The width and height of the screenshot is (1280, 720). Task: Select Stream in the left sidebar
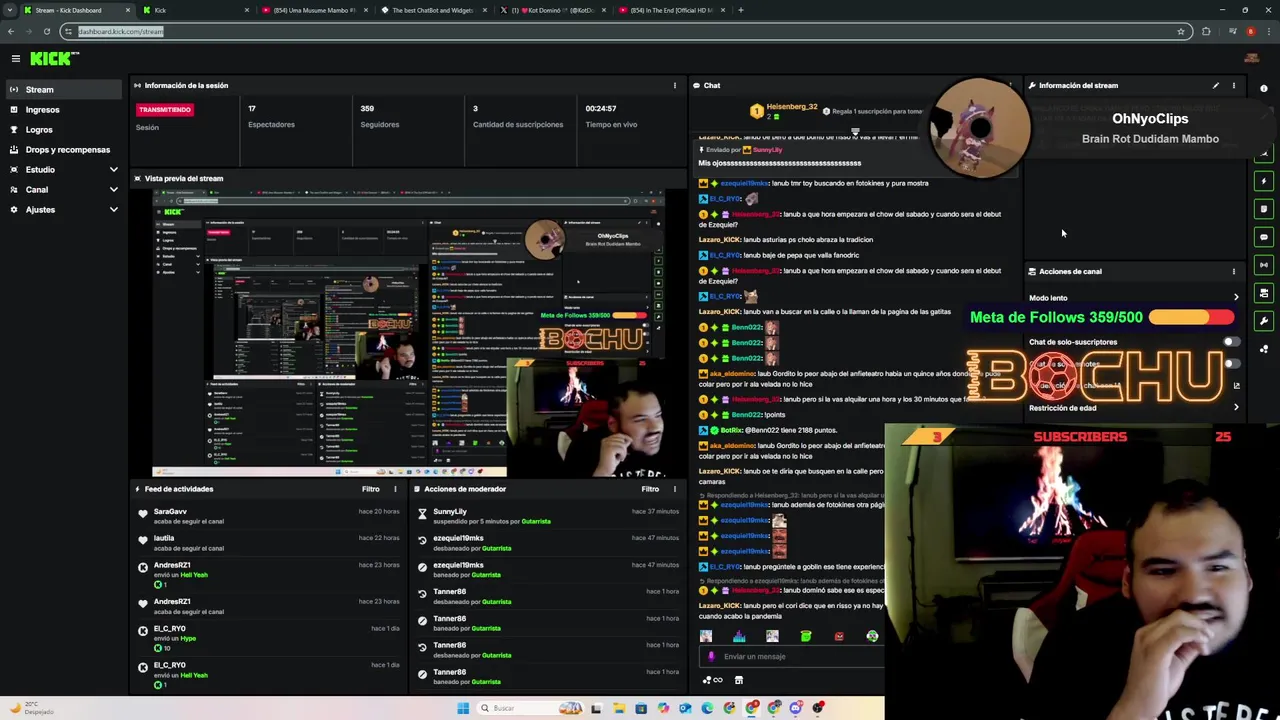[64, 90]
